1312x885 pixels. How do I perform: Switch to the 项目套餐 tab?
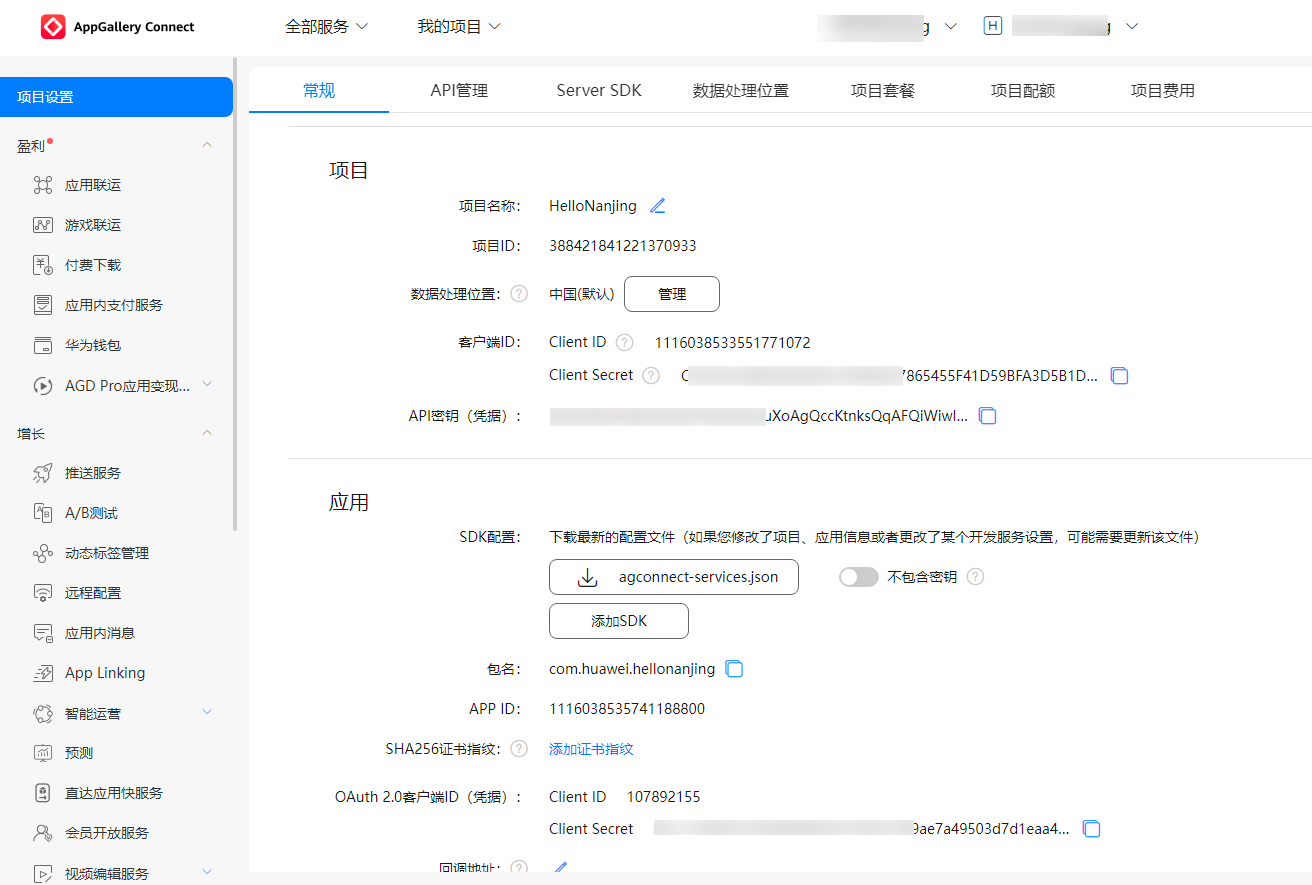tap(882, 91)
